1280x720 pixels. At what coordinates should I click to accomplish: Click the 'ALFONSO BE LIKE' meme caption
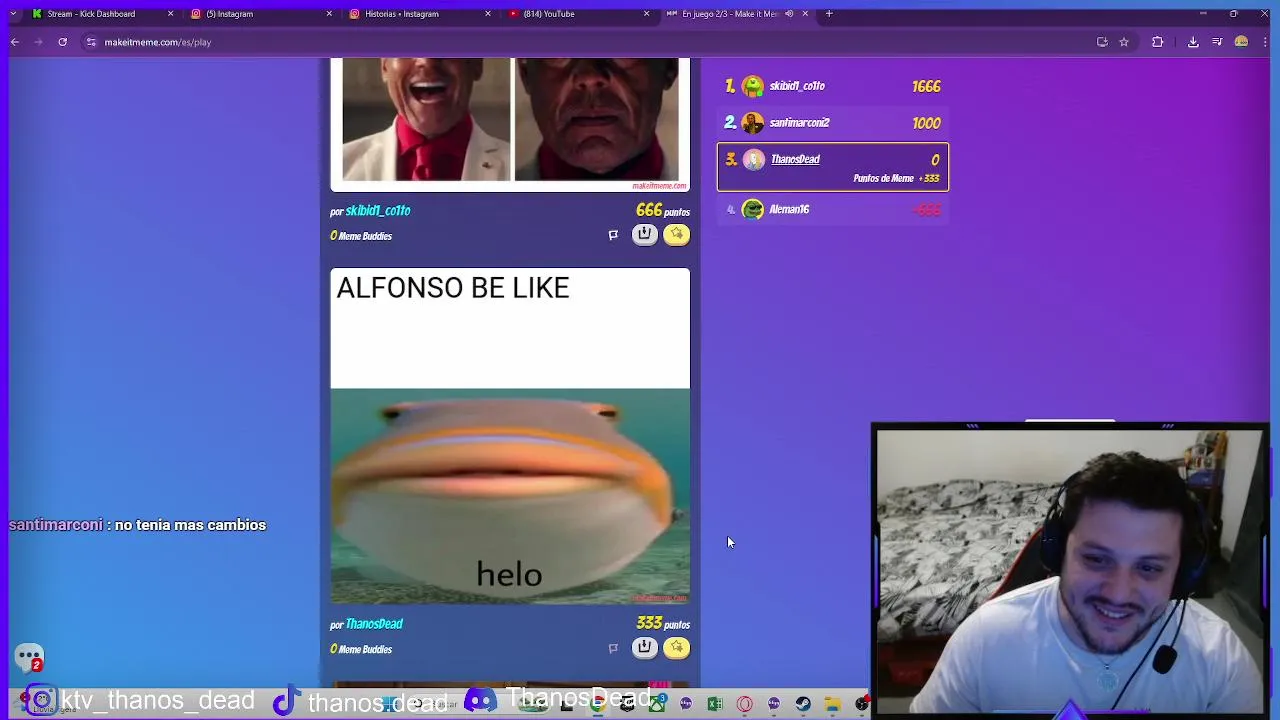point(453,288)
